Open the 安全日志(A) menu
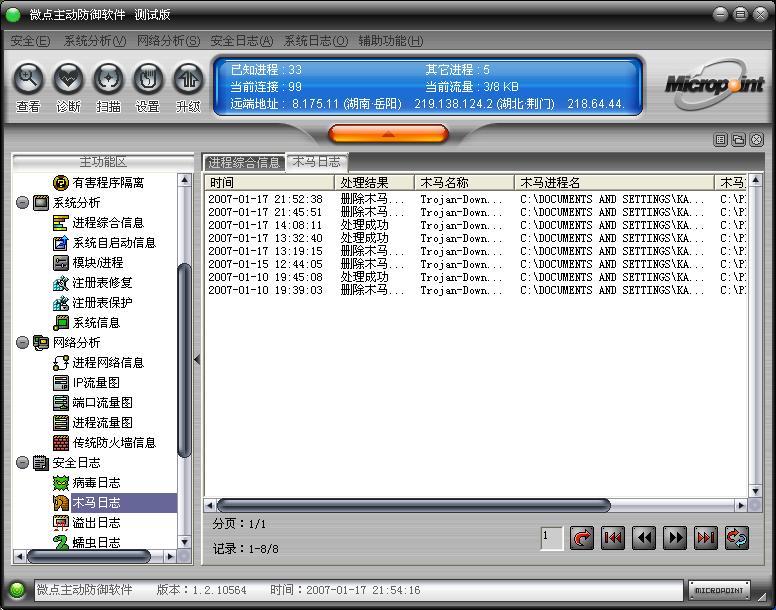776x610 pixels. (x=242, y=41)
